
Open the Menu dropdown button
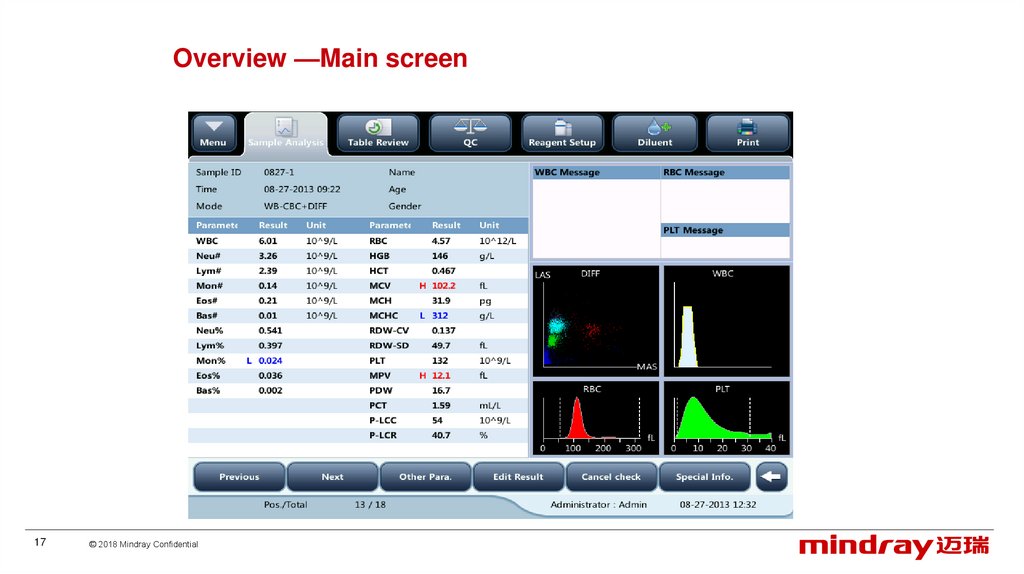click(x=213, y=133)
